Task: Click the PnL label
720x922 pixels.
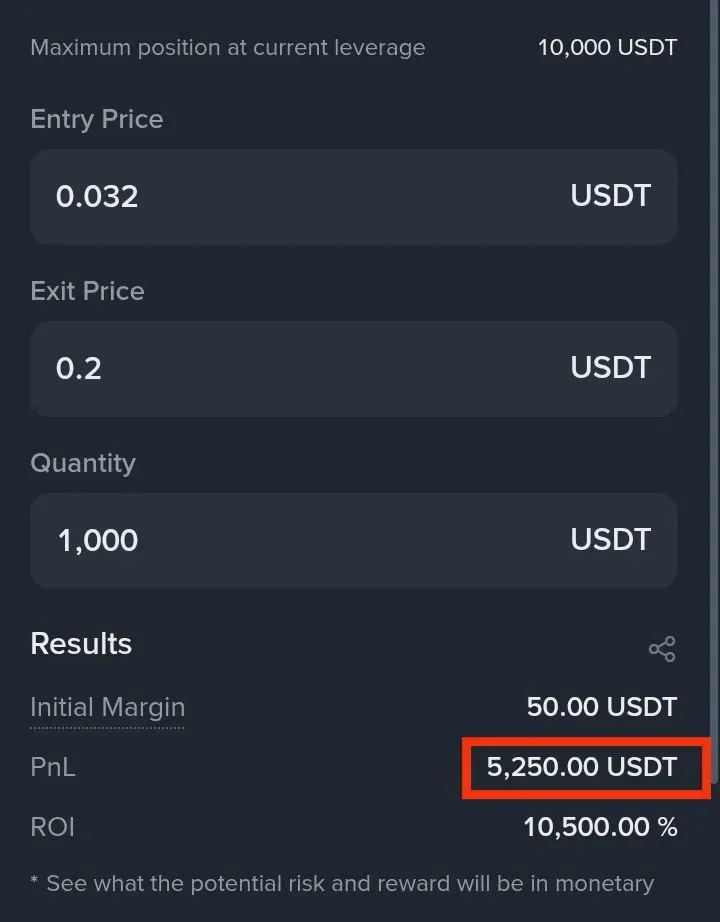Action: click(x=53, y=767)
